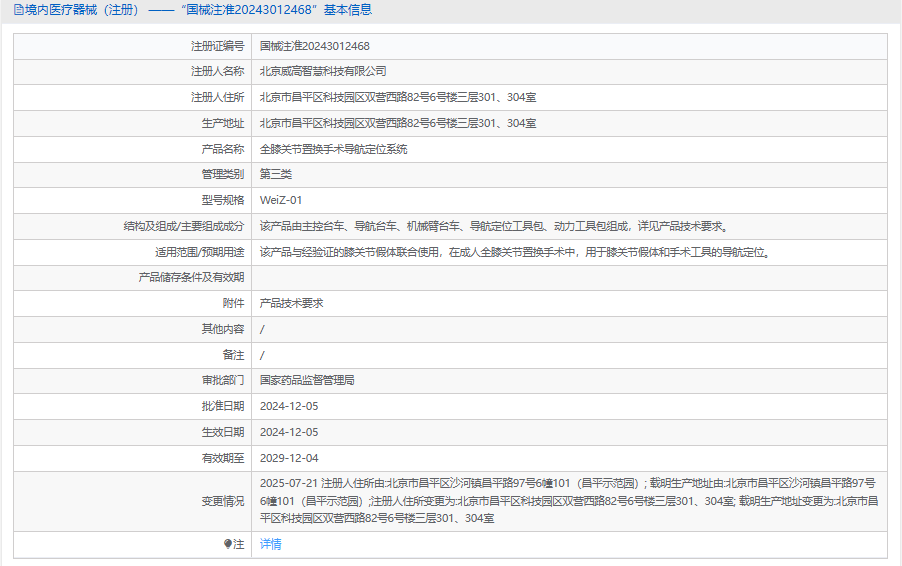Click the date in the 批准日期 row

288,406
